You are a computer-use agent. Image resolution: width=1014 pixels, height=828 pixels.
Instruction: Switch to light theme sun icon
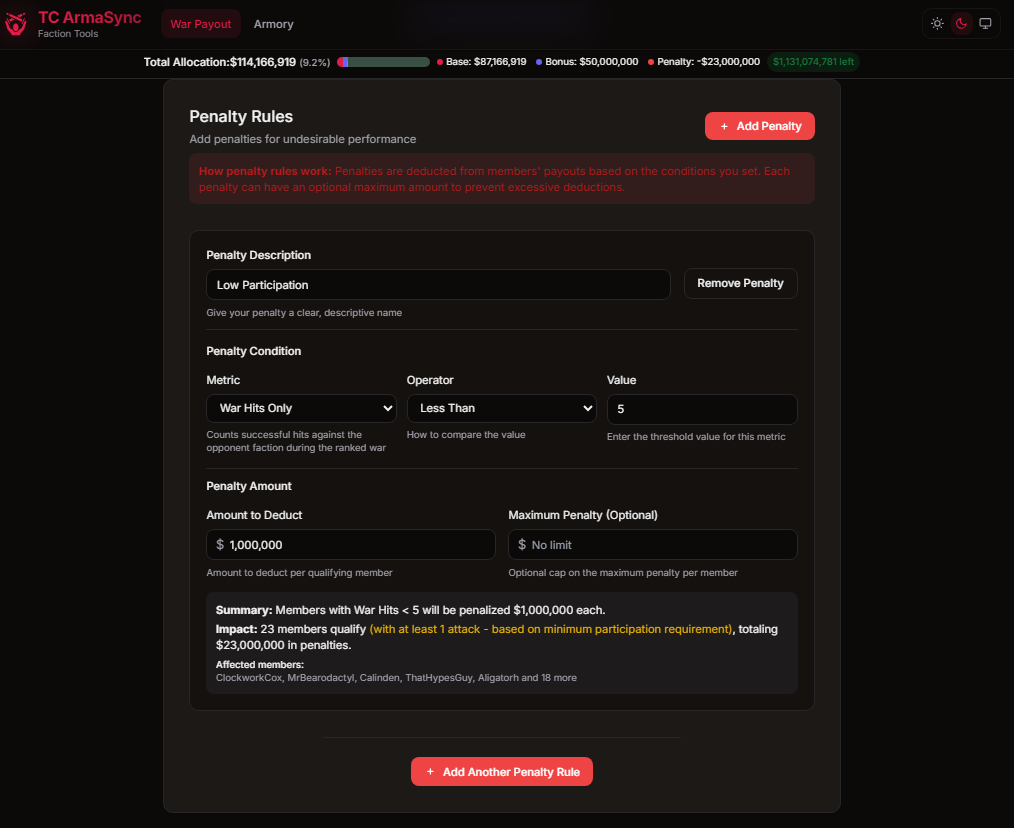937,24
